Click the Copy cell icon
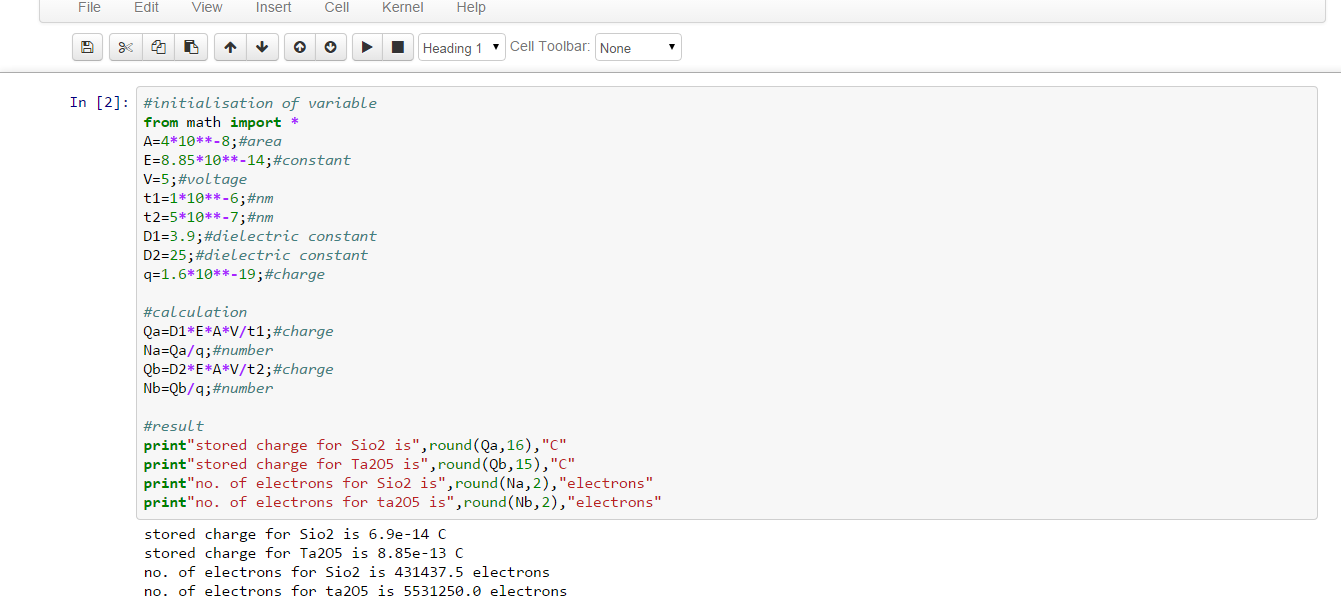 pos(158,47)
